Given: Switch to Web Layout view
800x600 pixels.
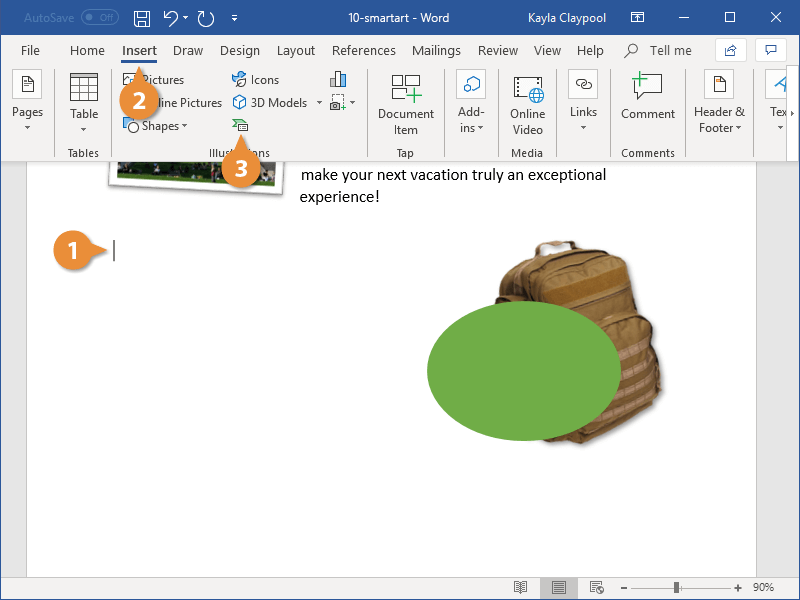Looking at the screenshot, I should (597, 588).
